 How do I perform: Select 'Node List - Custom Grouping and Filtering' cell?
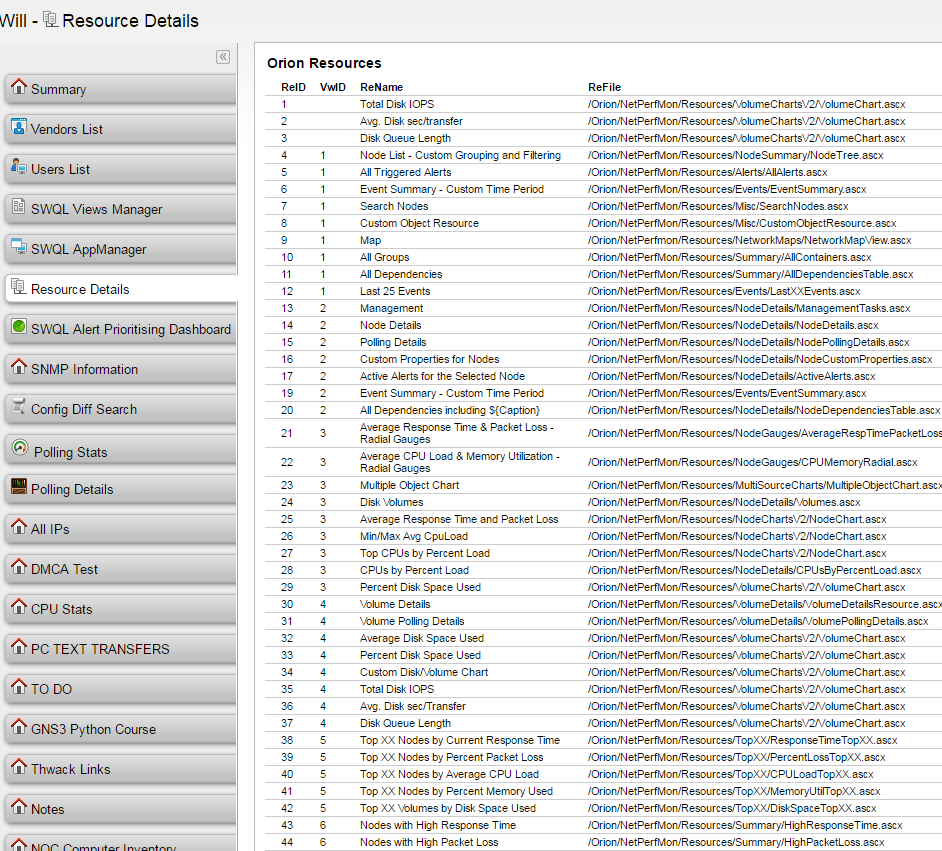(460, 155)
